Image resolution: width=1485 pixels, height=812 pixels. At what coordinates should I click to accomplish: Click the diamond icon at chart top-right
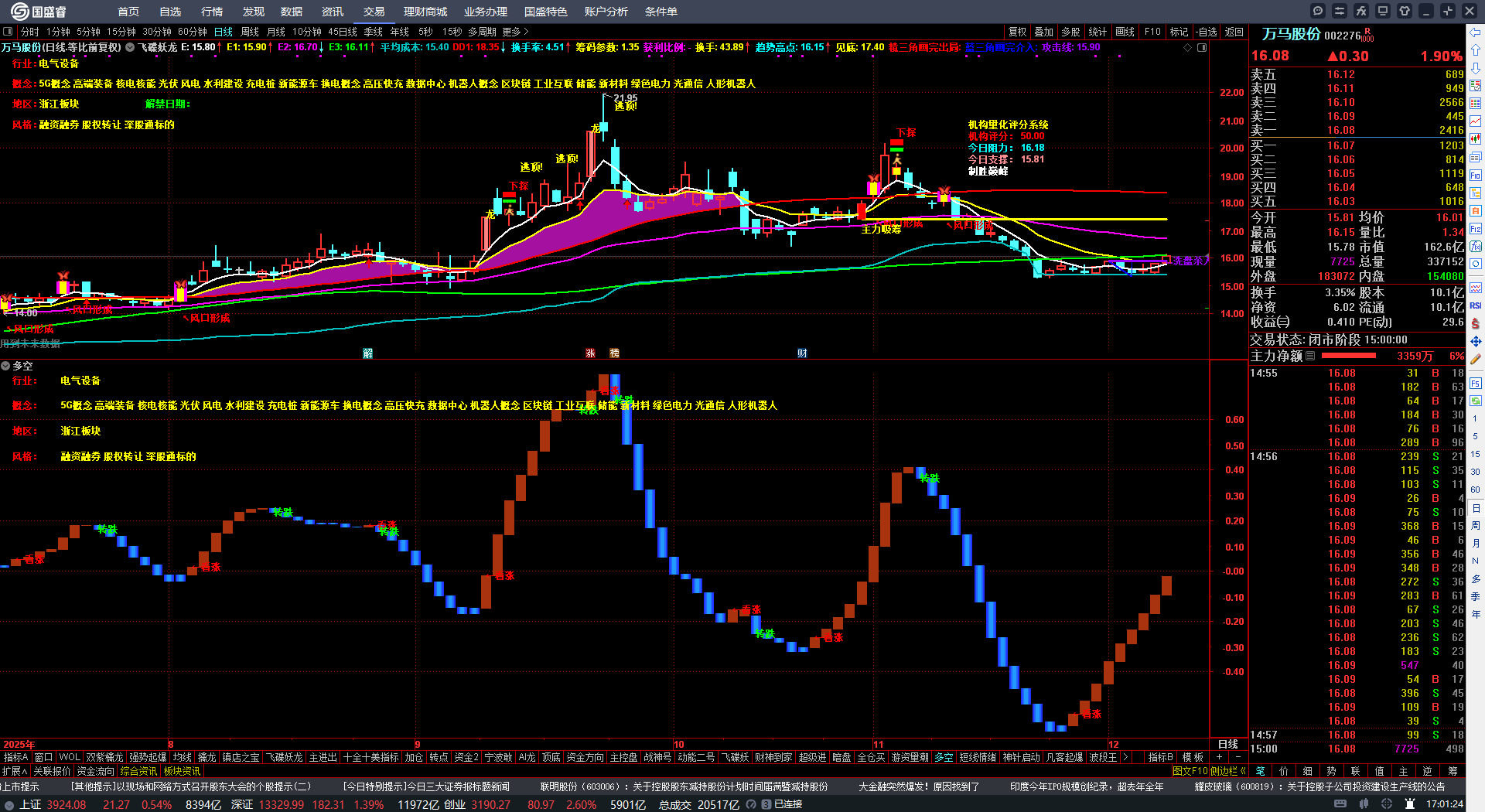tap(1188, 48)
